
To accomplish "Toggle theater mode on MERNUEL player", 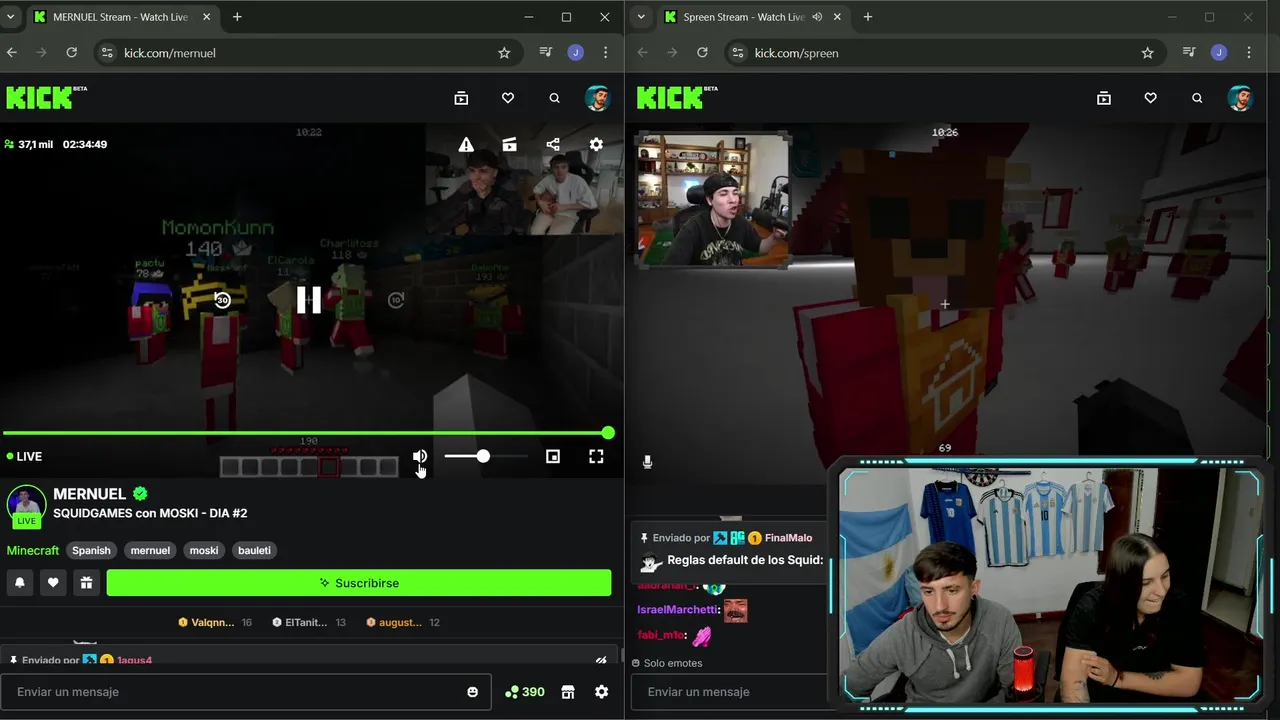I will (x=553, y=456).
